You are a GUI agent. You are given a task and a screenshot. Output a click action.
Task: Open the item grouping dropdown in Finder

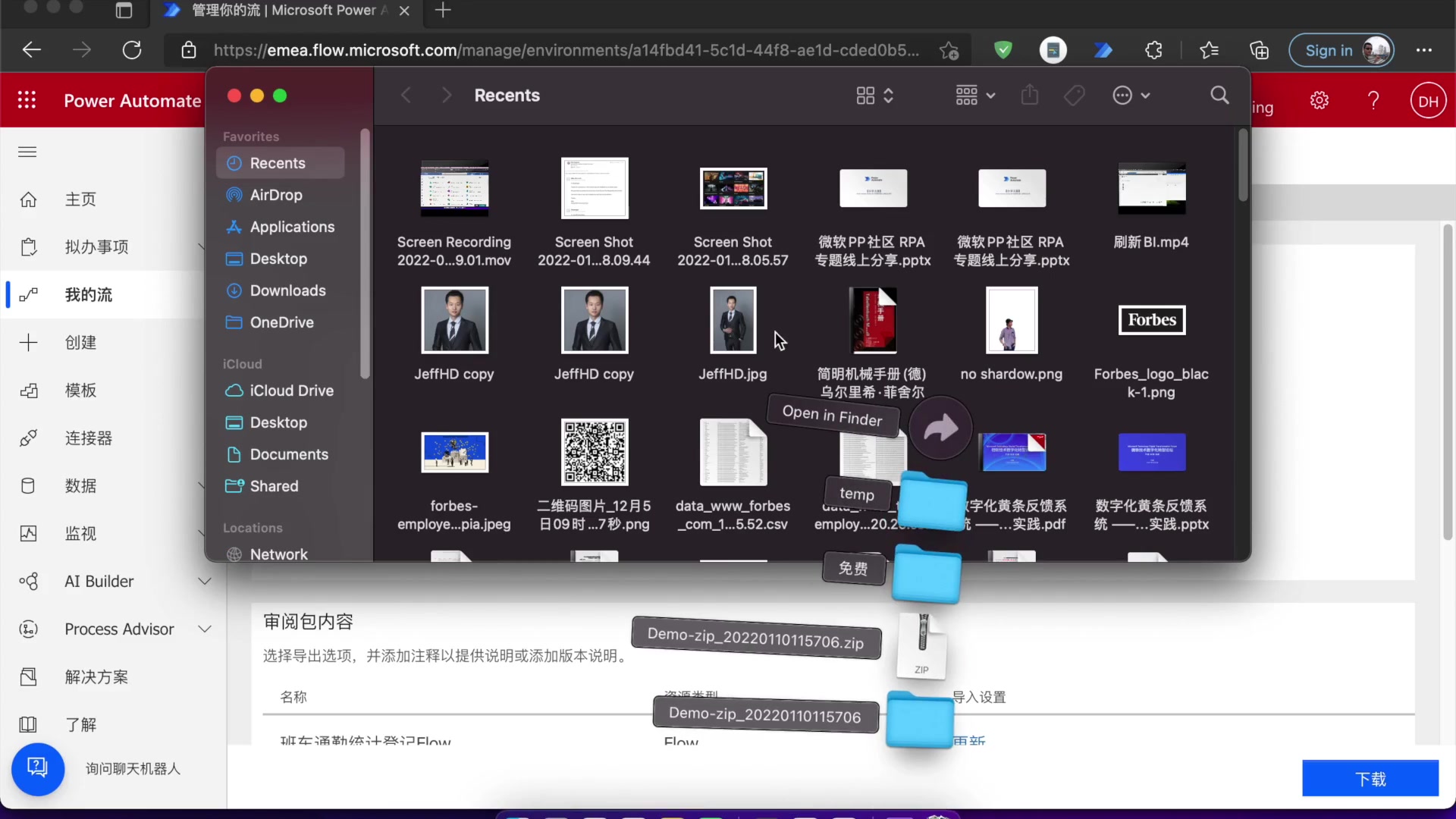point(974,96)
